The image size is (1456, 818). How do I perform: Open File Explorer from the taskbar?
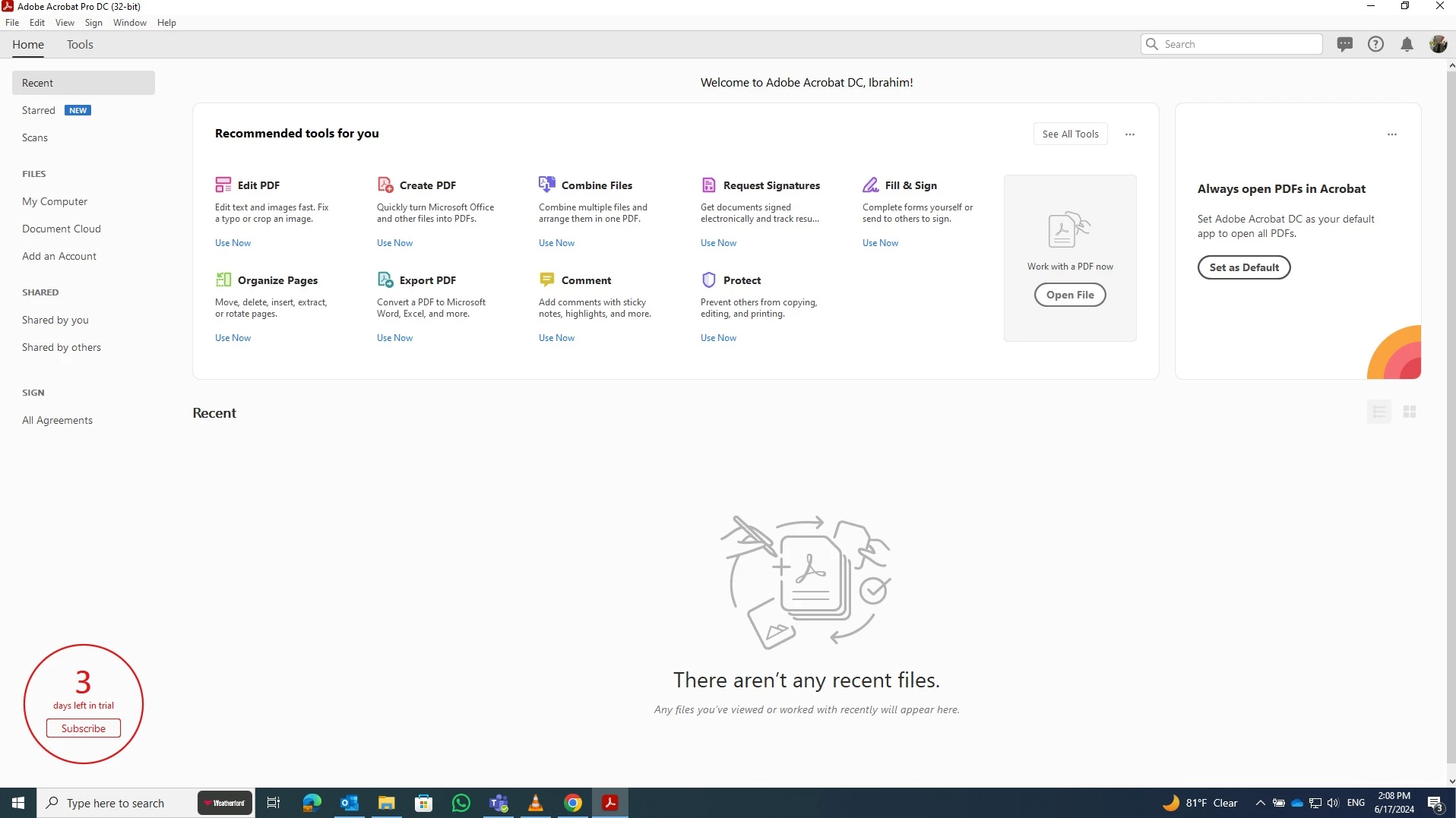(x=386, y=803)
